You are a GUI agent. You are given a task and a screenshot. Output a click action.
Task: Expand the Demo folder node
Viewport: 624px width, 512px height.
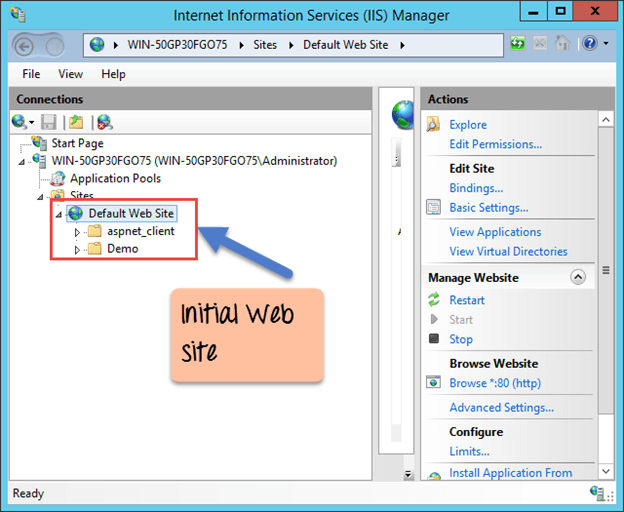77,249
